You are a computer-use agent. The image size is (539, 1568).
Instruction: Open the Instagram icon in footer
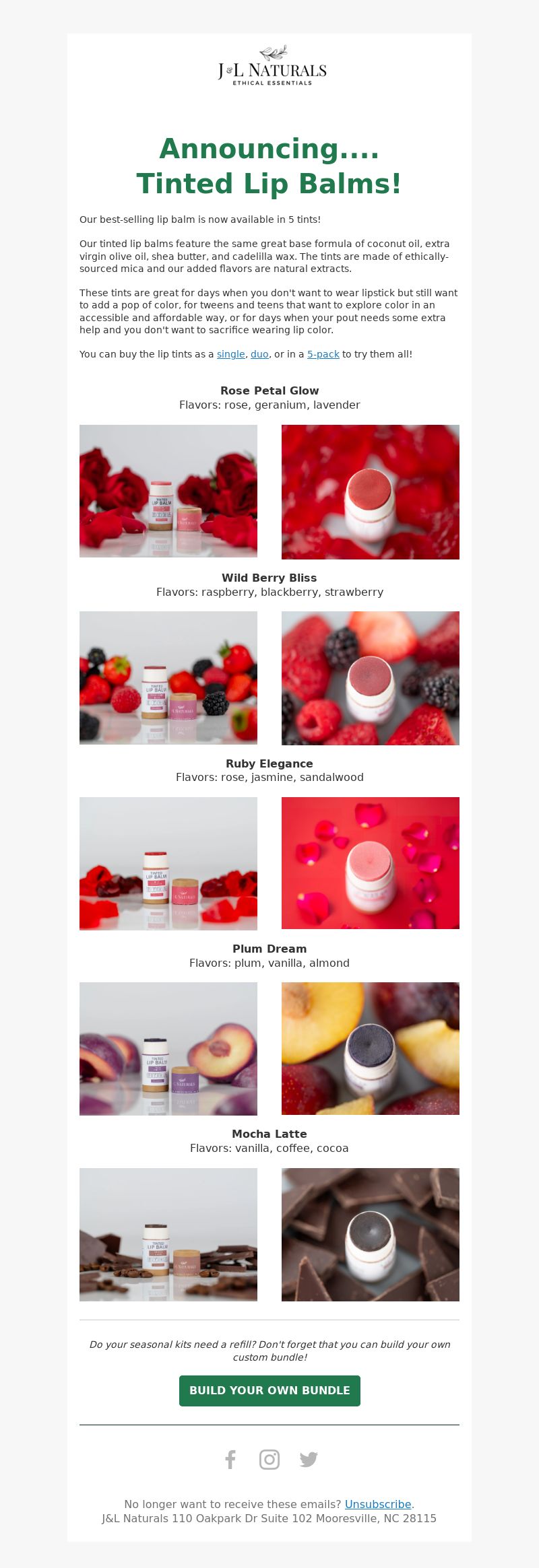[269, 1460]
